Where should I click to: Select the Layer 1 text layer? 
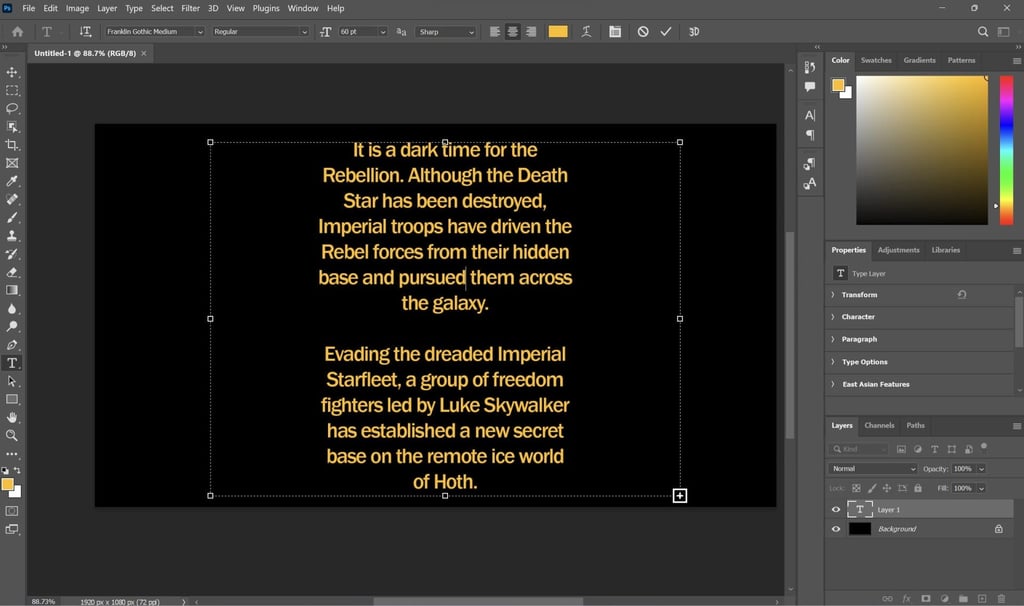coord(920,509)
